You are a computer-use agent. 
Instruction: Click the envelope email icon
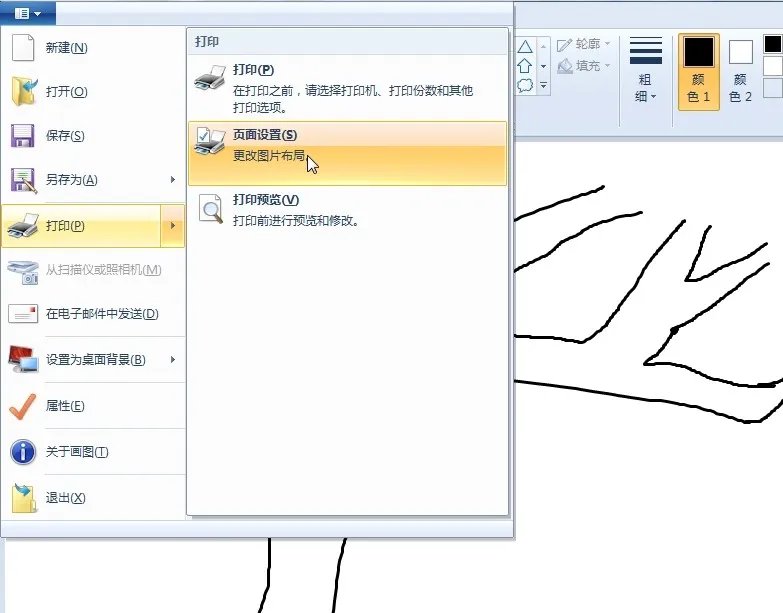[23, 314]
